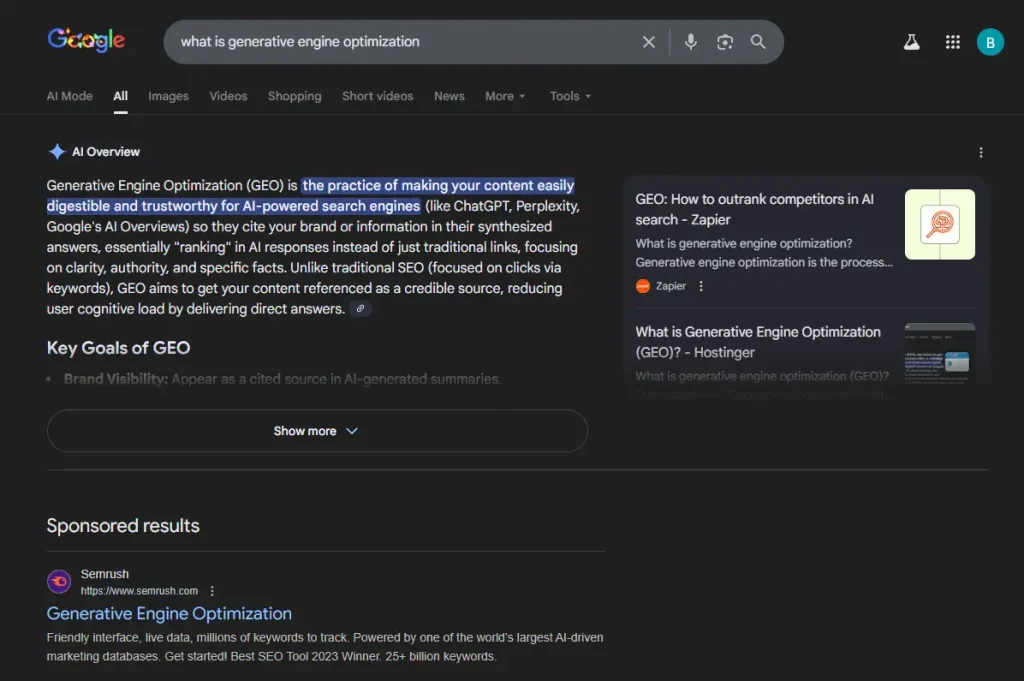Open the Google apps grid
The height and width of the screenshot is (681, 1024).
coord(952,41)
